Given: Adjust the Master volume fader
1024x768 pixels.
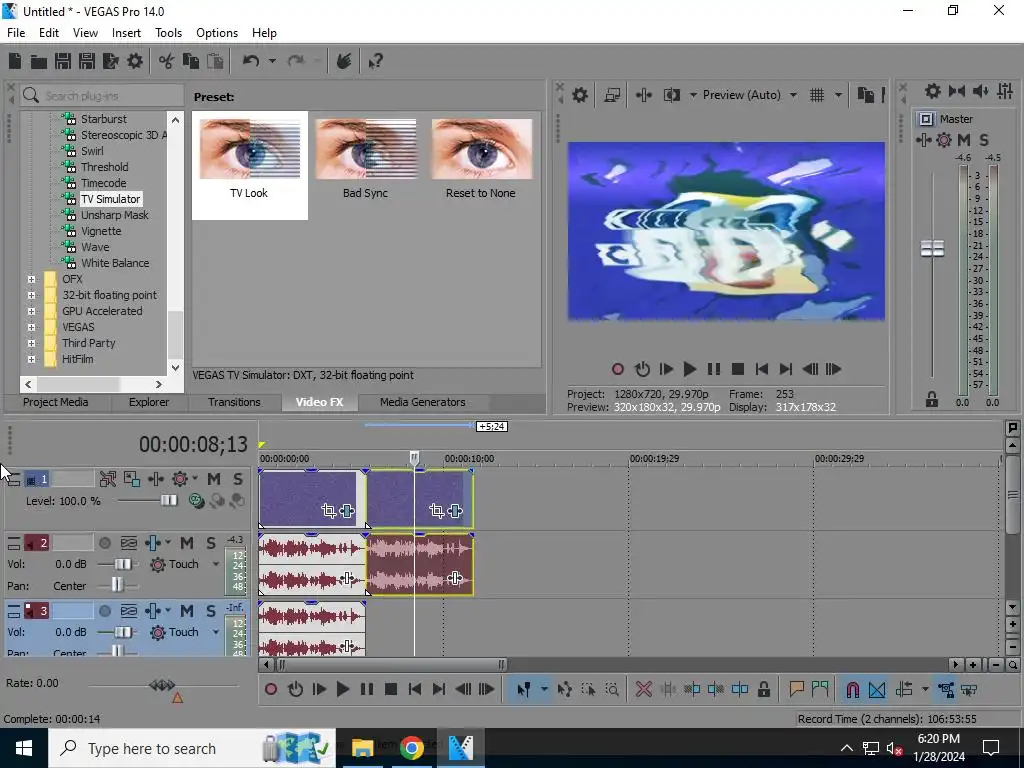Looking at the screenshot, I should [x=933, y=249].
